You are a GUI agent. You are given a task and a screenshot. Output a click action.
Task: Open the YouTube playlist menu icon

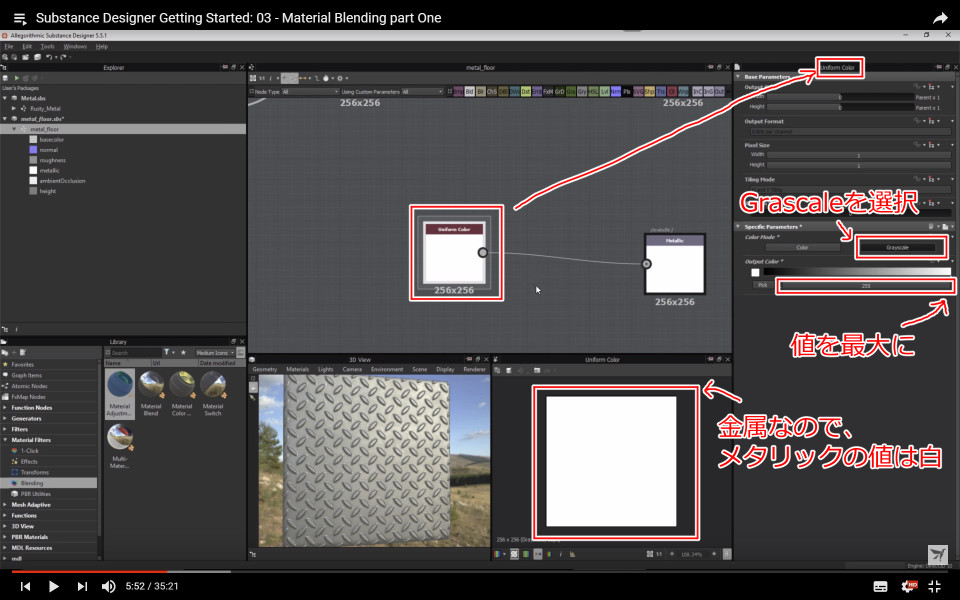pyautogui.click(x=20, y=18)
